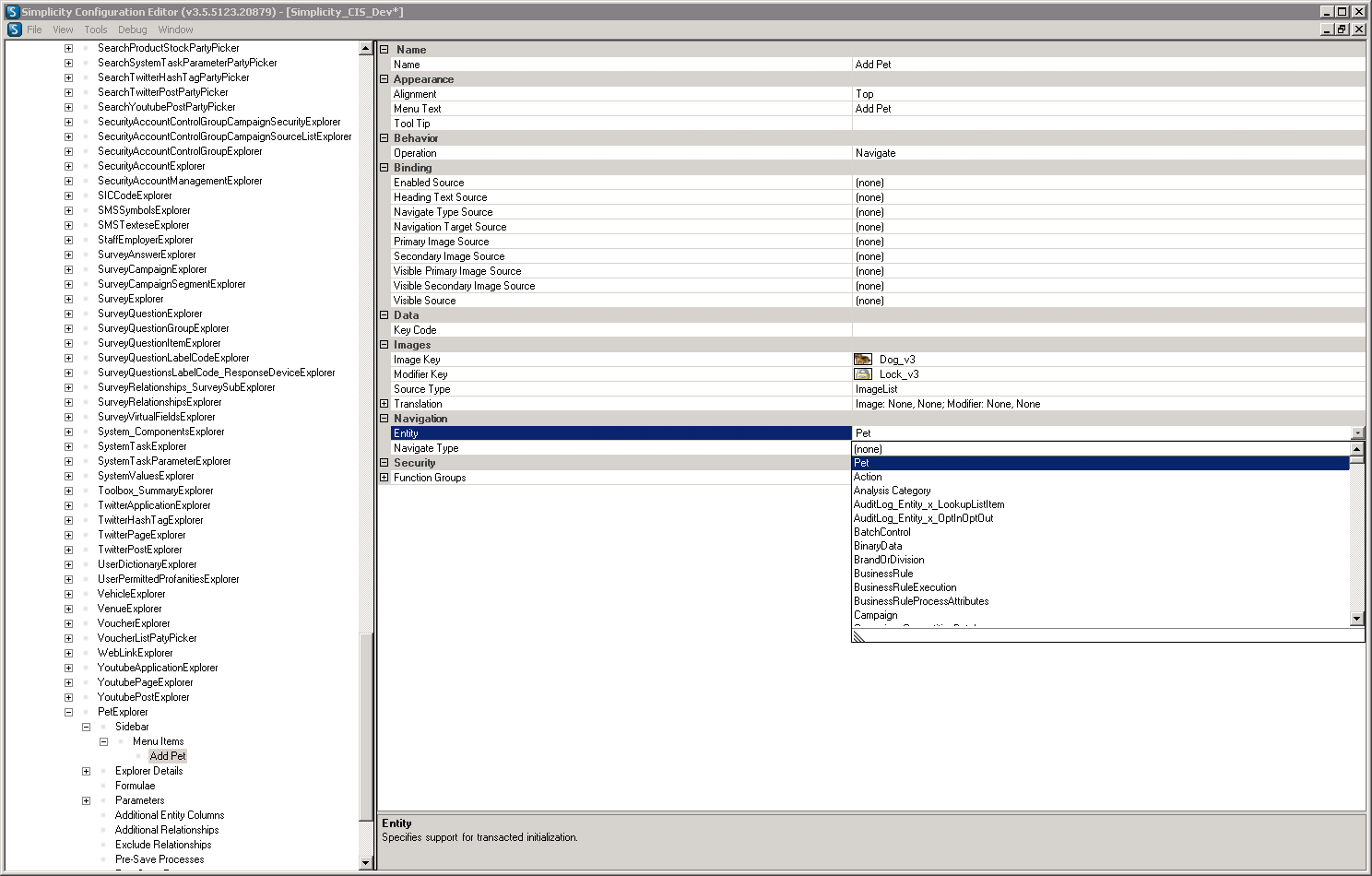Open the File menu

click(34, 30)
